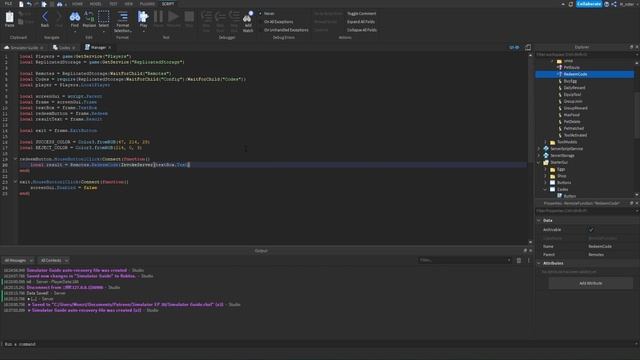
Task: Open the All Contexts dropdown in Output
Action: click(53, 260)
